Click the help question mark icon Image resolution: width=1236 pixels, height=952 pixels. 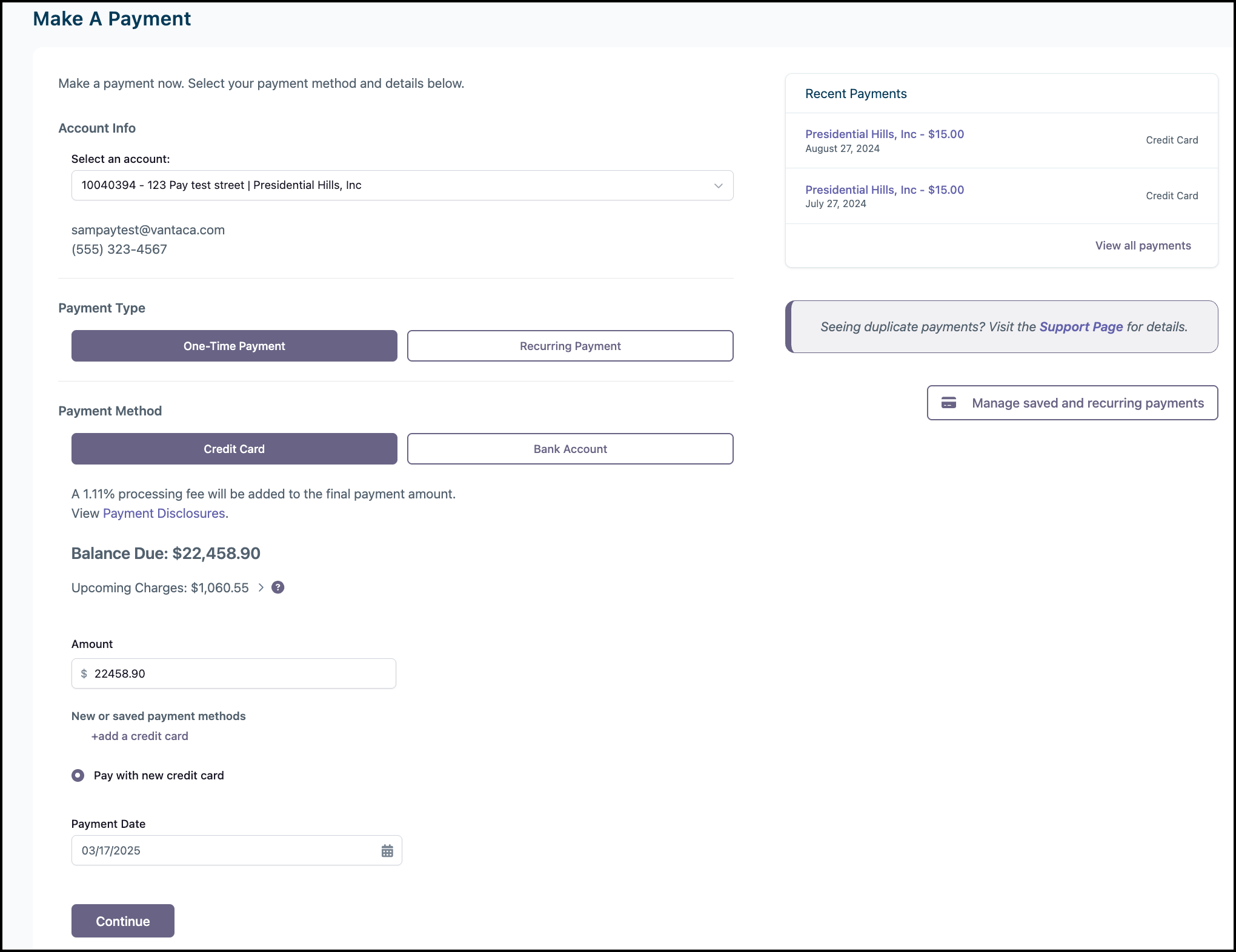point(277,587)
